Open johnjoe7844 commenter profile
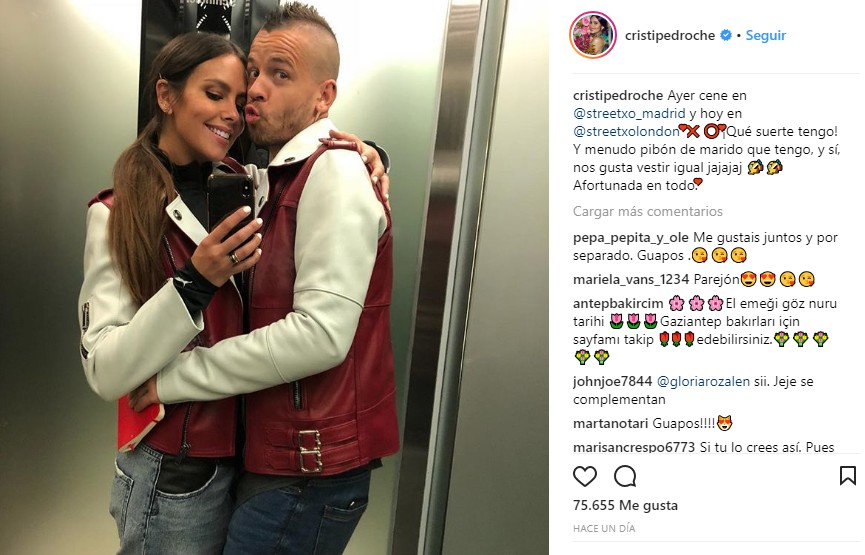This screenshot has height=555, width=865. click(612, 381)
